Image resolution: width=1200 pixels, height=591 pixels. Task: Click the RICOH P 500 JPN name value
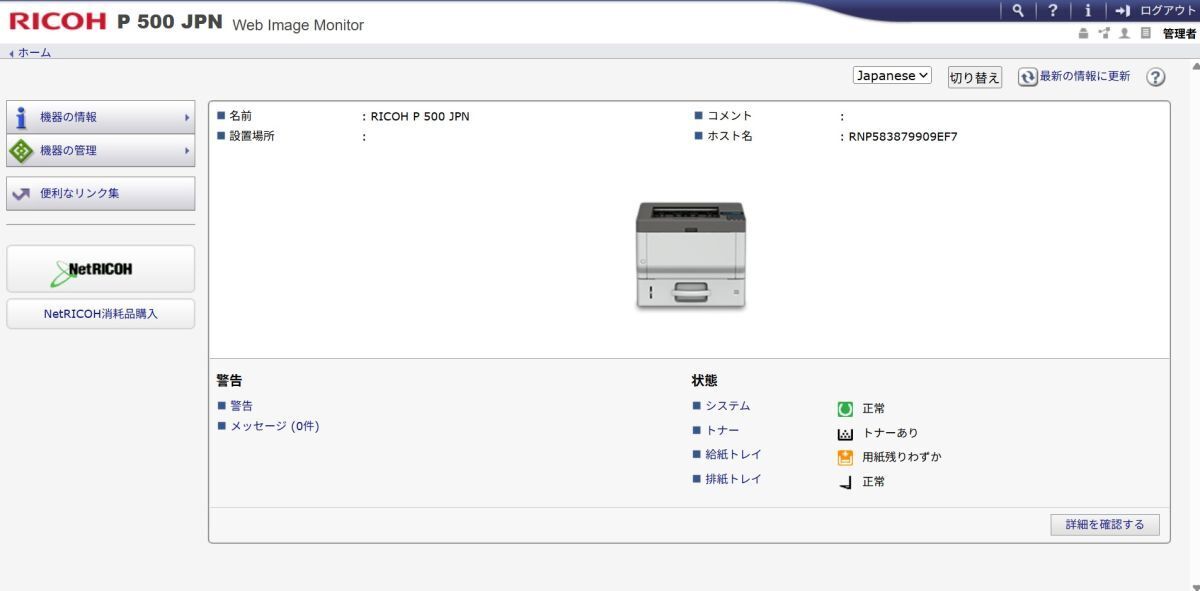pyautogui.click(x=420, y=116)
